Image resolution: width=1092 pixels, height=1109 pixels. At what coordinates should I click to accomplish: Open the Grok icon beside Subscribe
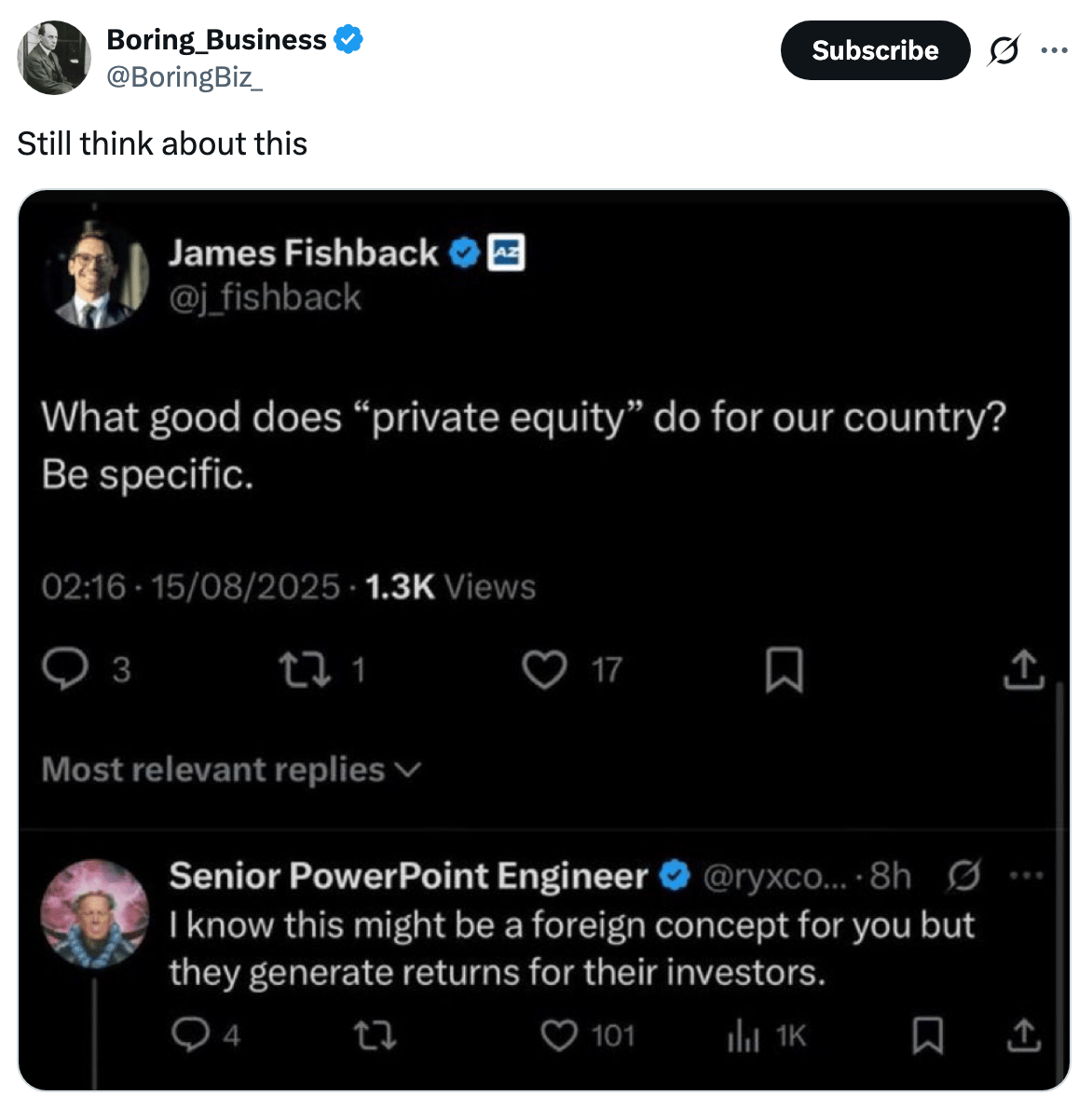[x=1003, y=50]
